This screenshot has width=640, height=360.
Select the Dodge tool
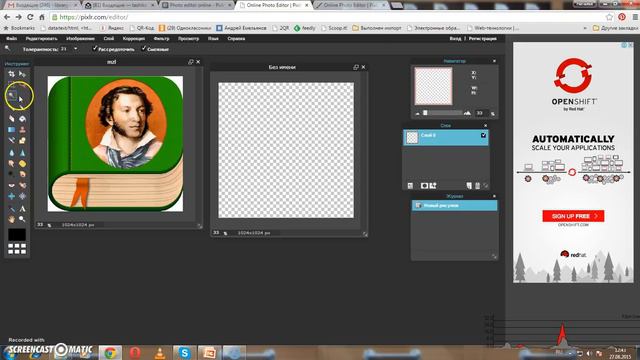11,174
